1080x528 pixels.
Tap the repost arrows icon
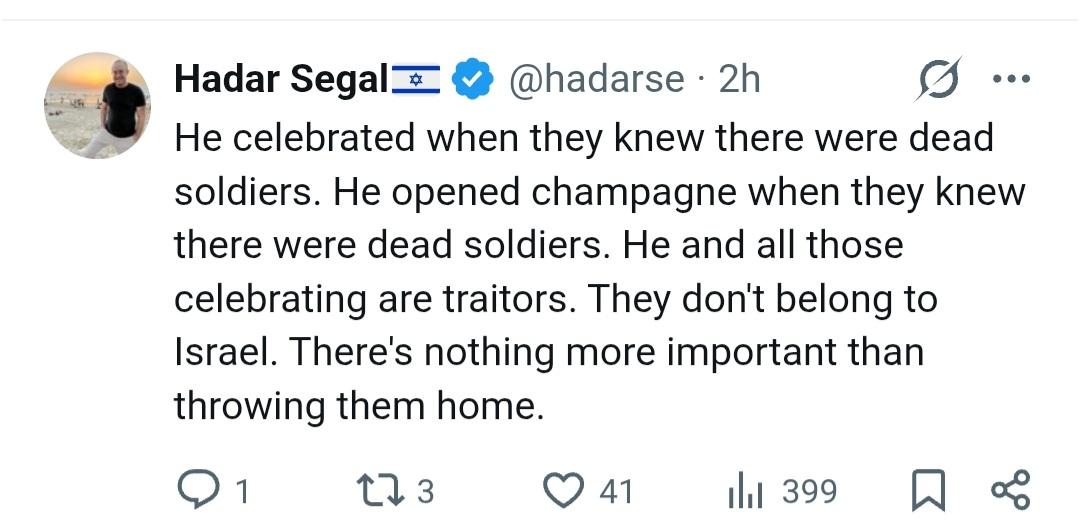[x=380, y=490]
